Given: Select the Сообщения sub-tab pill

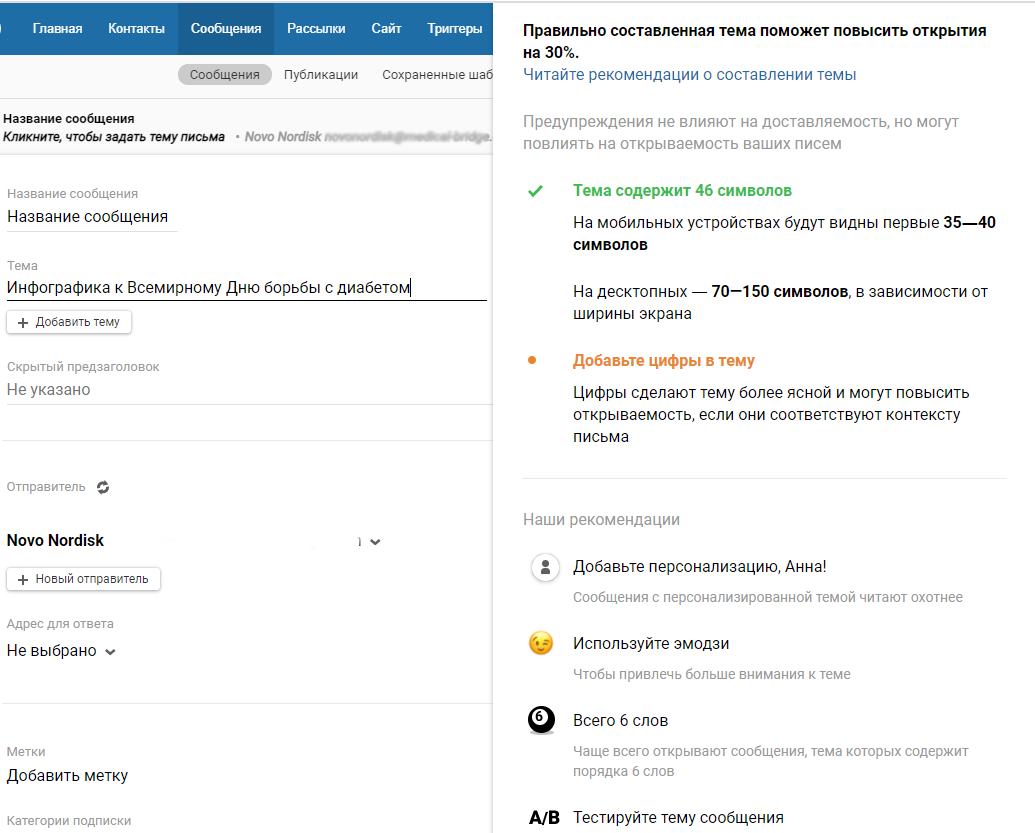Looking at the screenshot, I should tap(225, 75).
